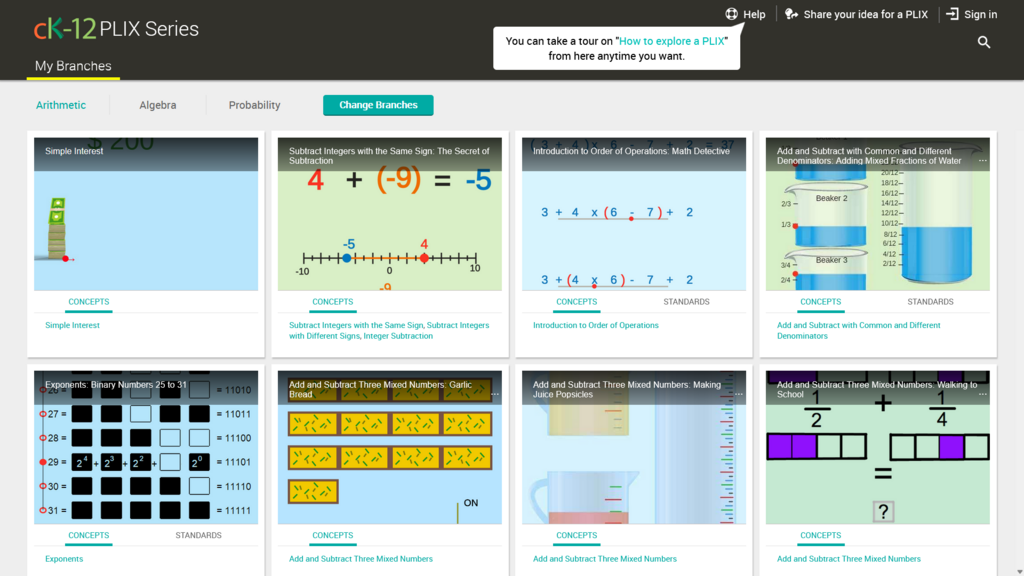Open the Simple Interest concept link
This screenshot has height=576, width=1024.
[72, 325]
